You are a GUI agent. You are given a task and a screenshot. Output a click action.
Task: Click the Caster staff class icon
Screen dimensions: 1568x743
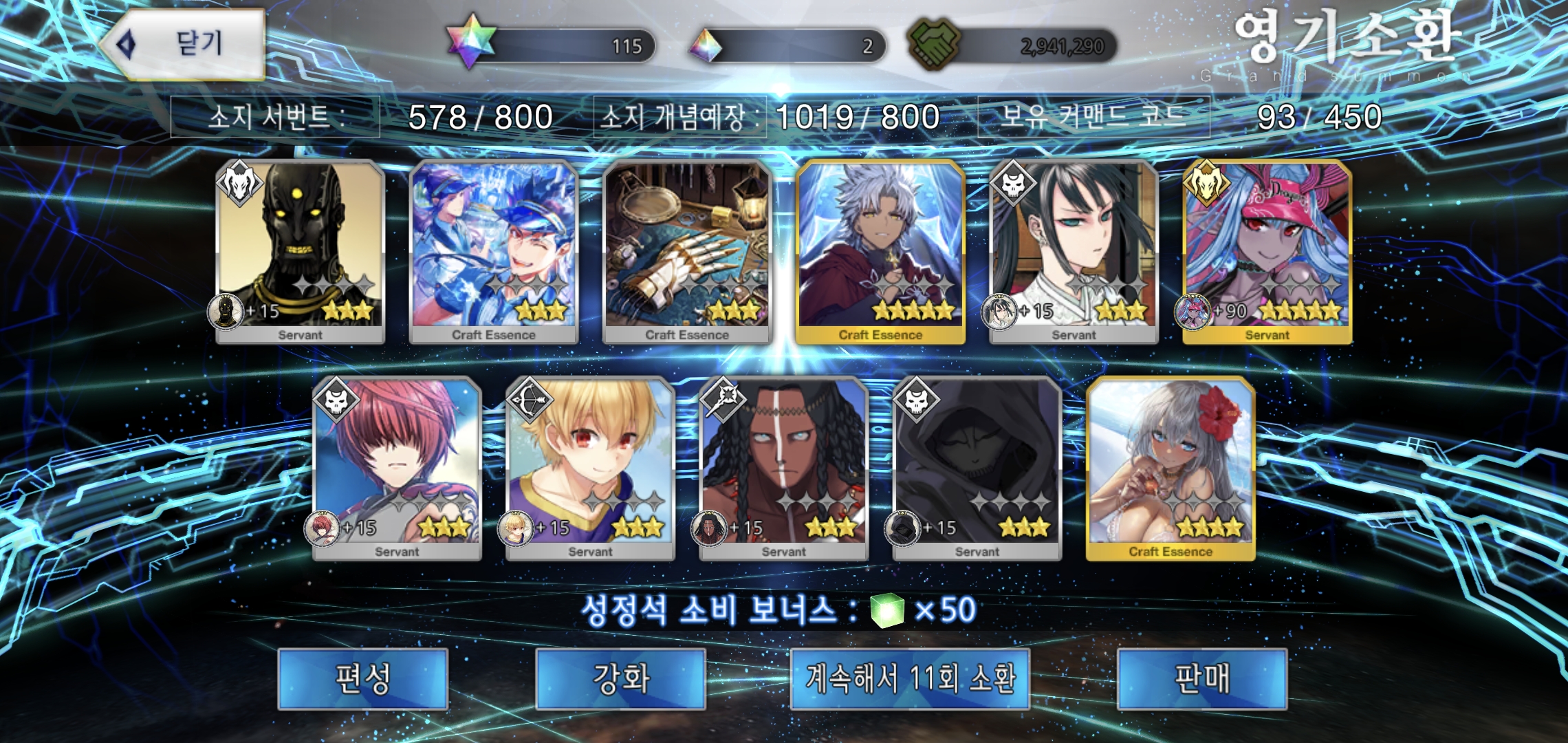[x=723, y=399]
